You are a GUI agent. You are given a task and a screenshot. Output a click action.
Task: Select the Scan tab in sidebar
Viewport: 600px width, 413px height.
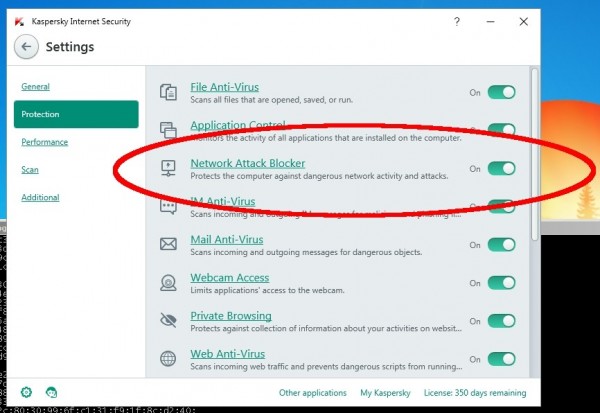tap(30, 170)
